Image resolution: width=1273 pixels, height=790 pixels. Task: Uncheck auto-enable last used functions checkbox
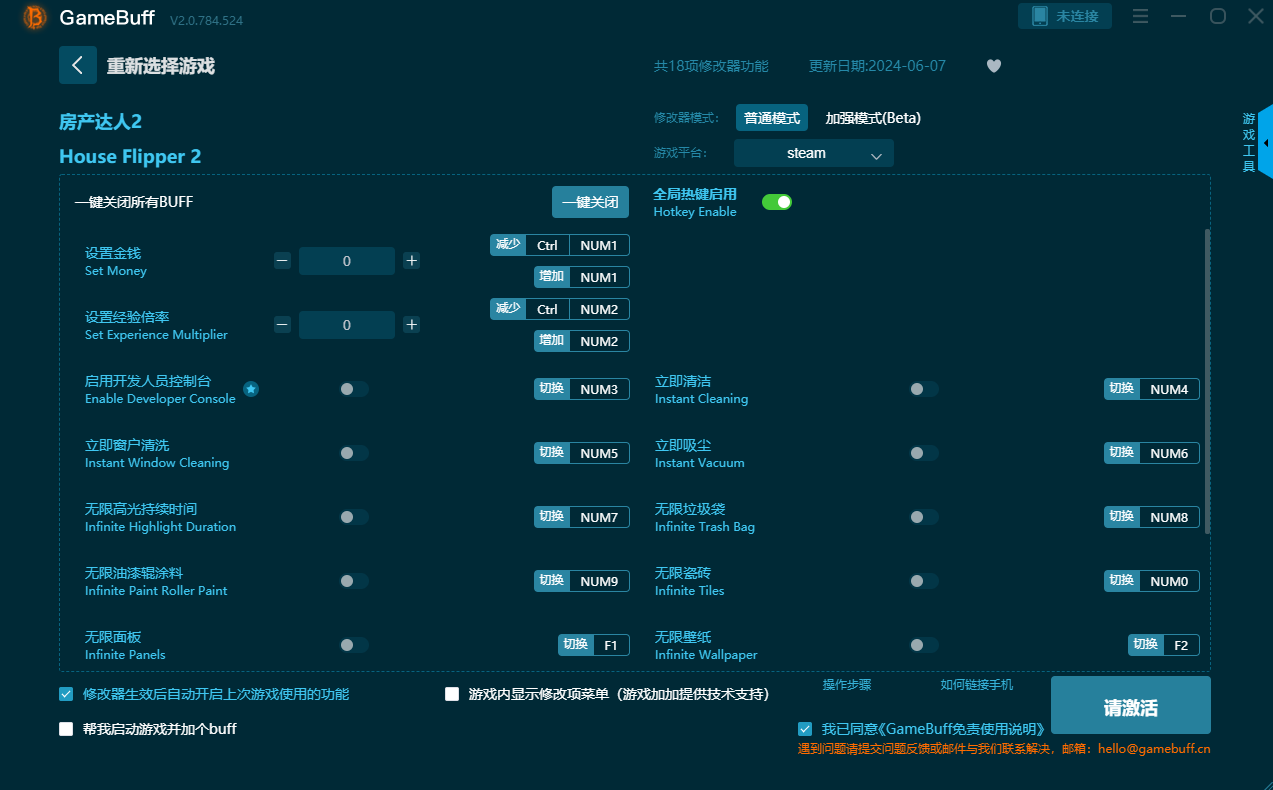pos(66,694)
